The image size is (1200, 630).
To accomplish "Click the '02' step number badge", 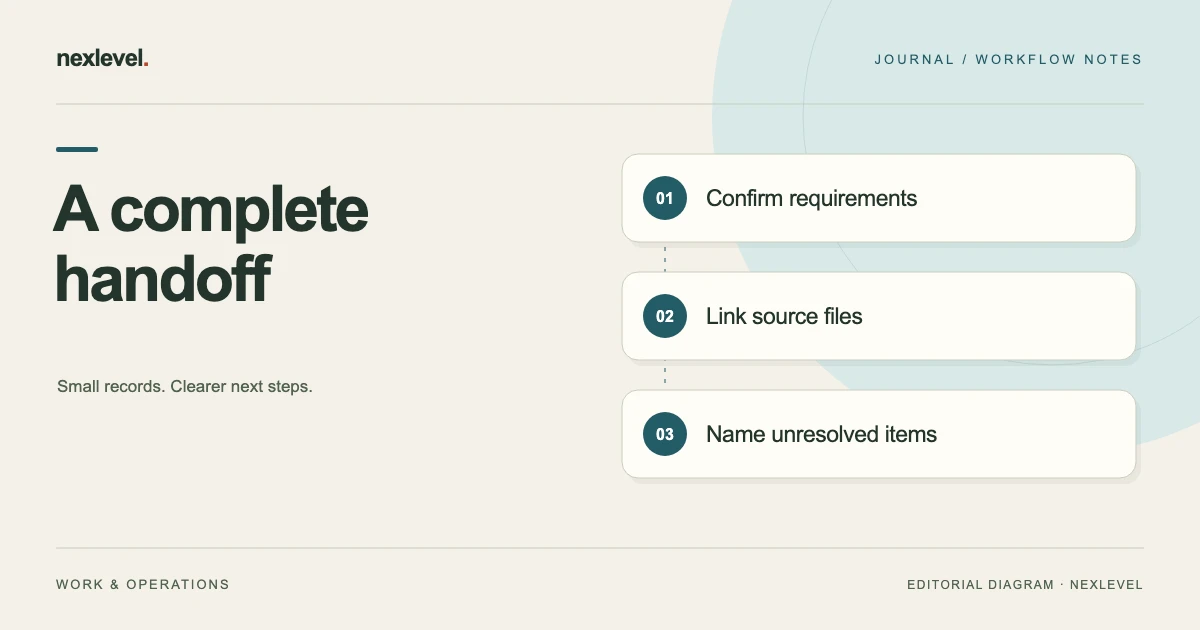I will (x=665, y=316).
